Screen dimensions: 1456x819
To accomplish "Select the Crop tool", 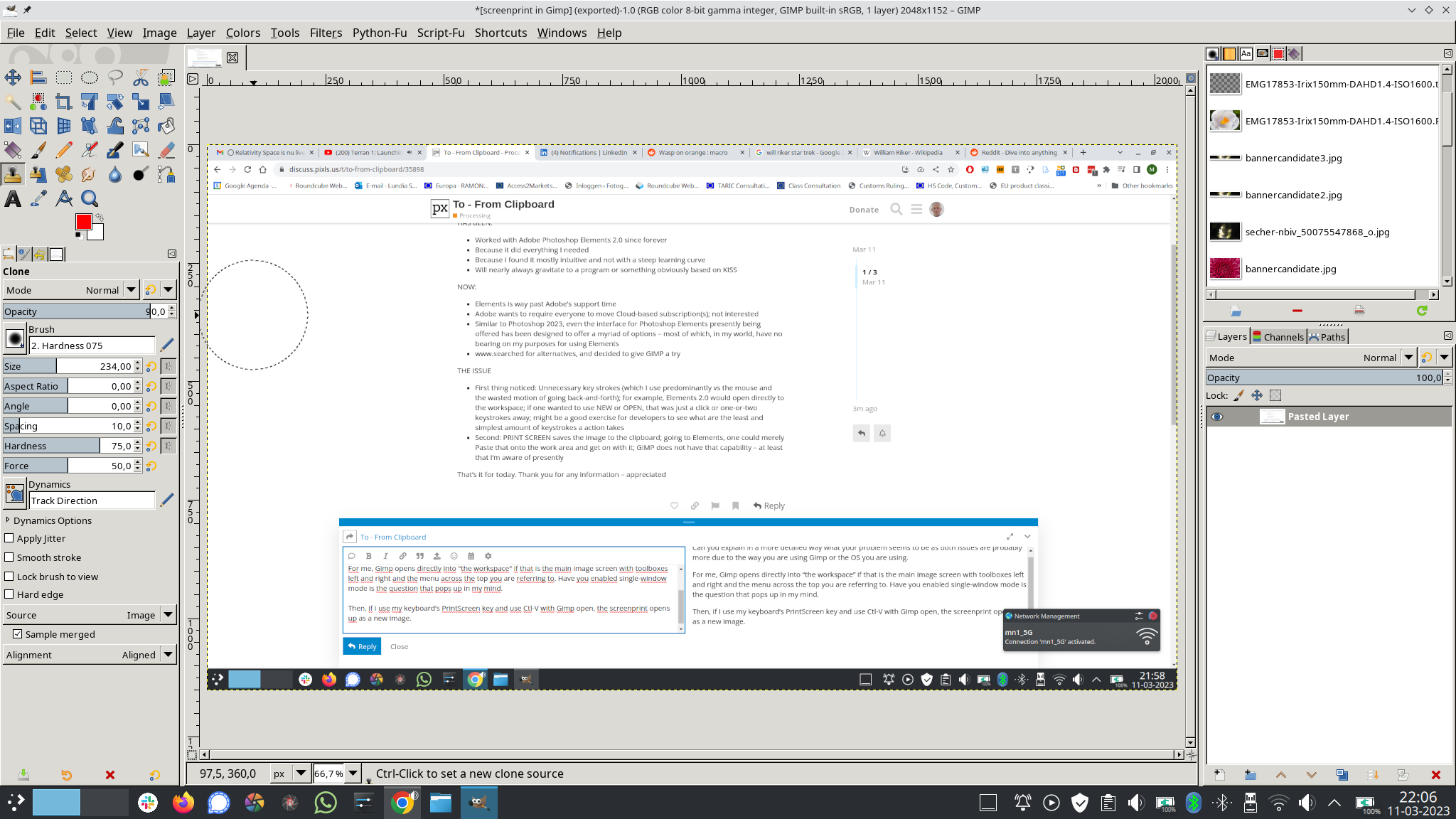I will [64, 102].
